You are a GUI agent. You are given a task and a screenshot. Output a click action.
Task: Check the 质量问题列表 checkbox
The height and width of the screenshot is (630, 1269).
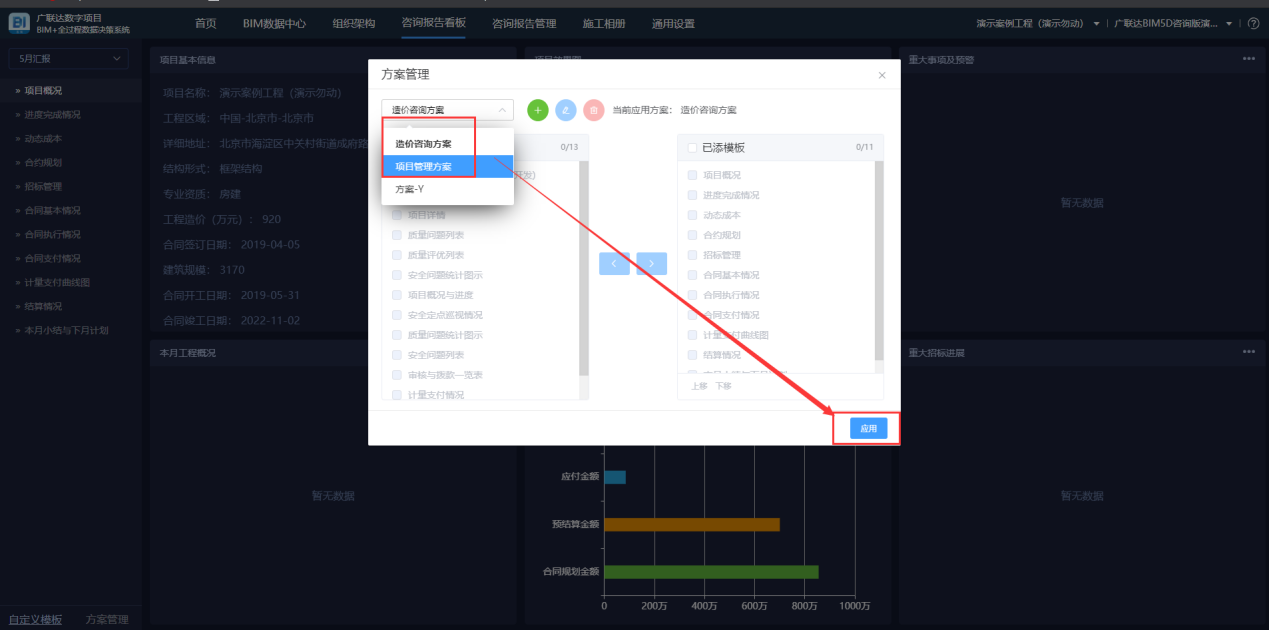click(397, 235)
